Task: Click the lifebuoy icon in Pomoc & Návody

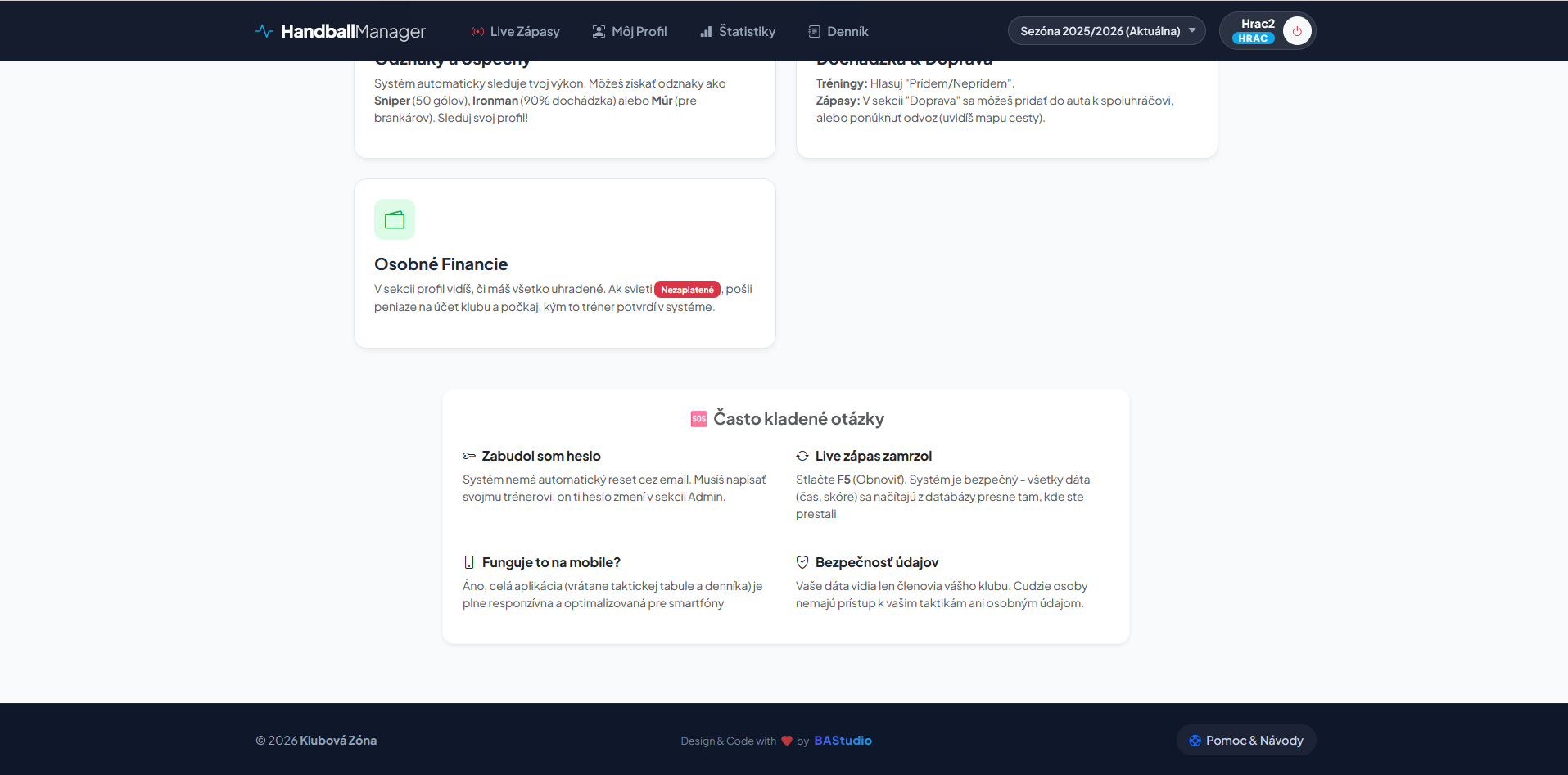Action: (1195, 741)
